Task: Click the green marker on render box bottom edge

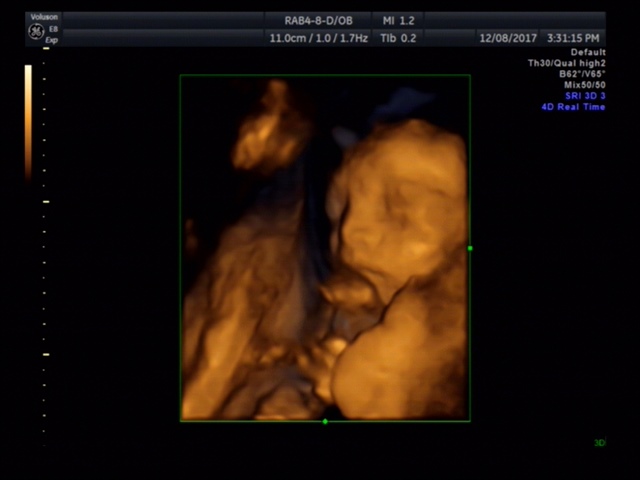Action: 325,421
